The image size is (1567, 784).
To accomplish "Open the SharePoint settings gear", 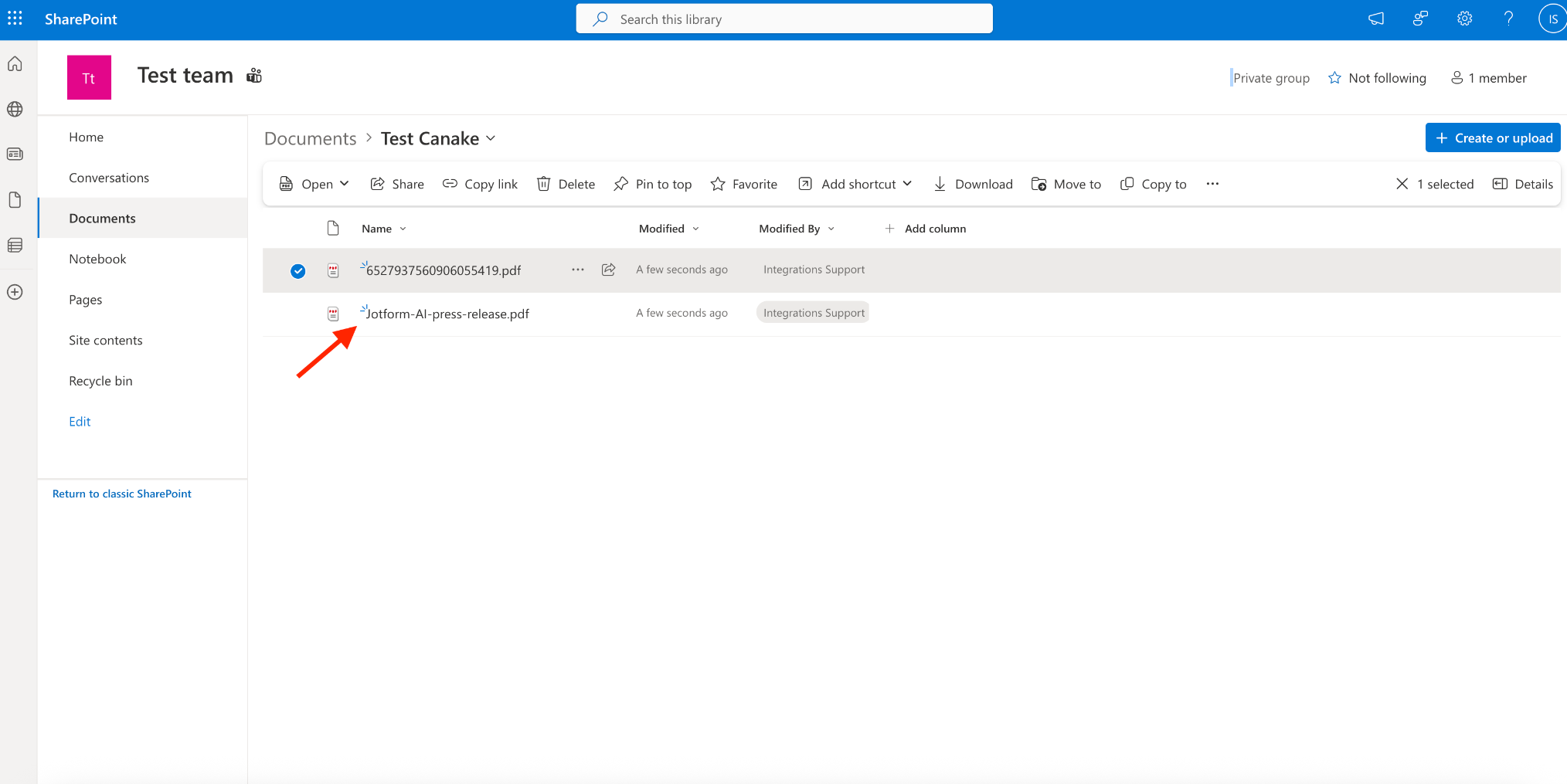I will [1464, 18].
